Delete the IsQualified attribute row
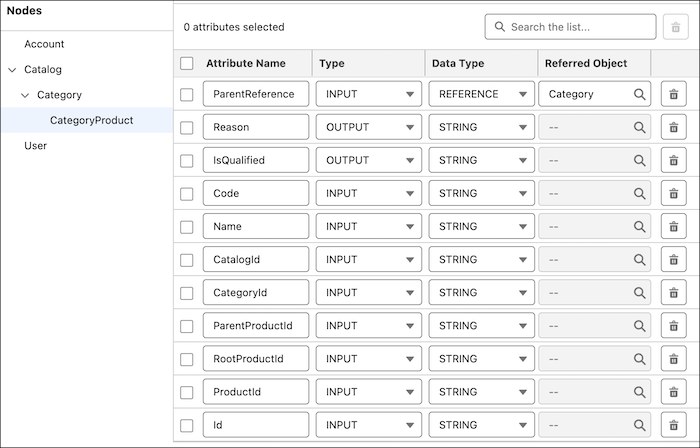This screenshot has width=700, height=448. coord(673,160)
